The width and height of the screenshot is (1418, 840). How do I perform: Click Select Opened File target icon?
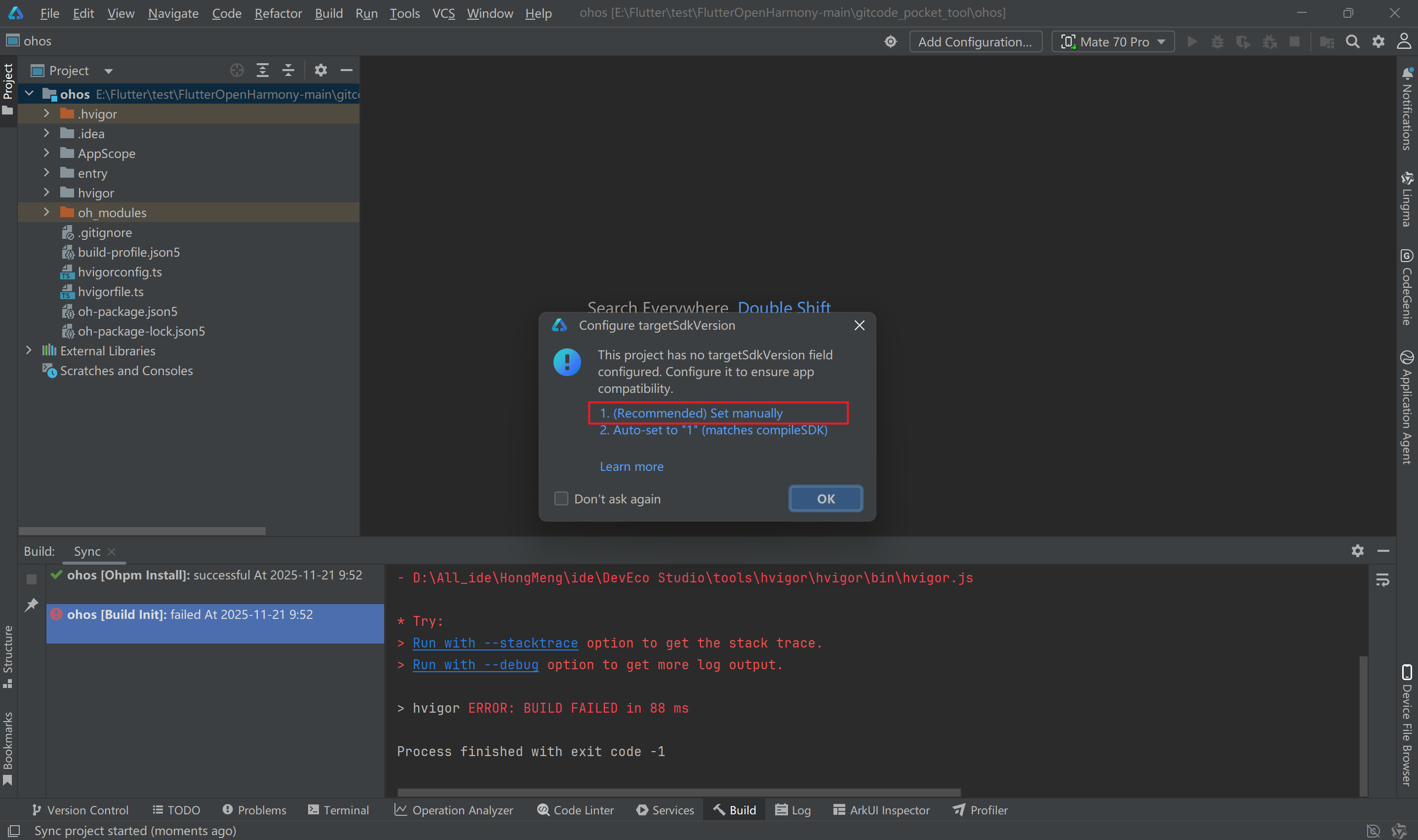(x=236, y=70)
